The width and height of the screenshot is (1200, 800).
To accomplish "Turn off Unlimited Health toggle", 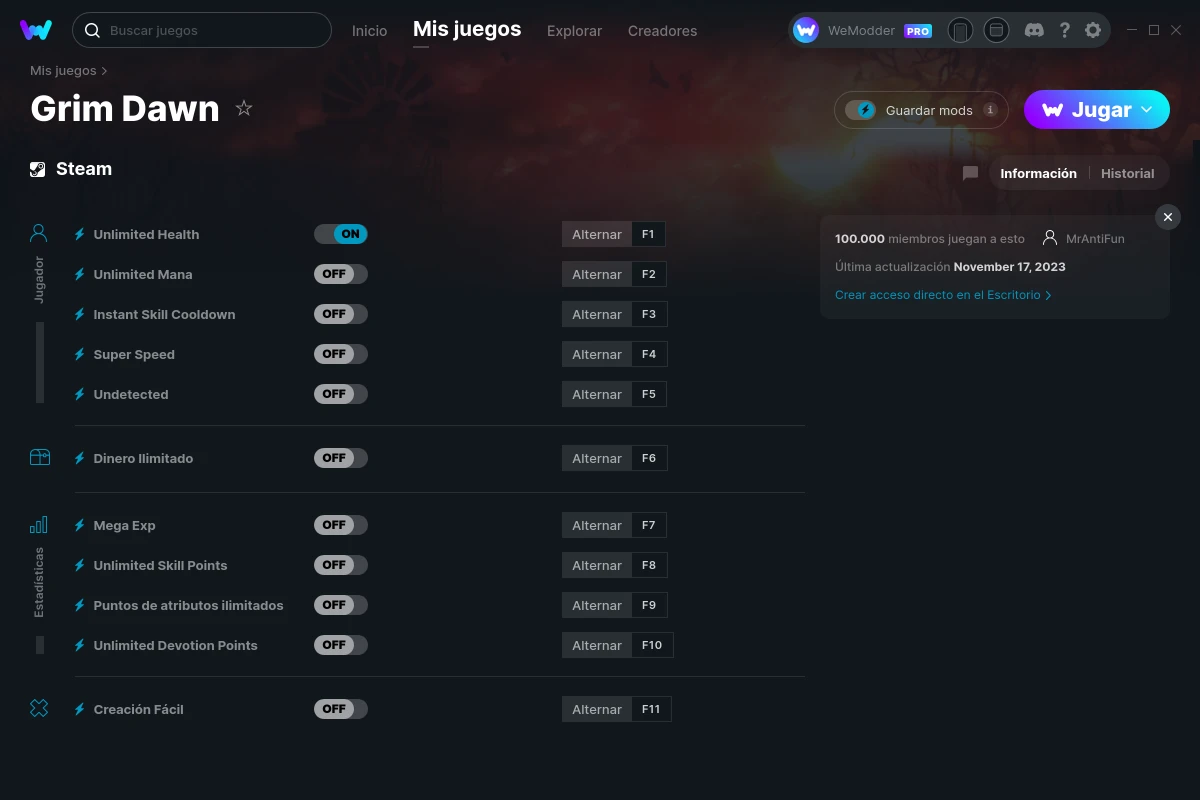I will [341, 234].
